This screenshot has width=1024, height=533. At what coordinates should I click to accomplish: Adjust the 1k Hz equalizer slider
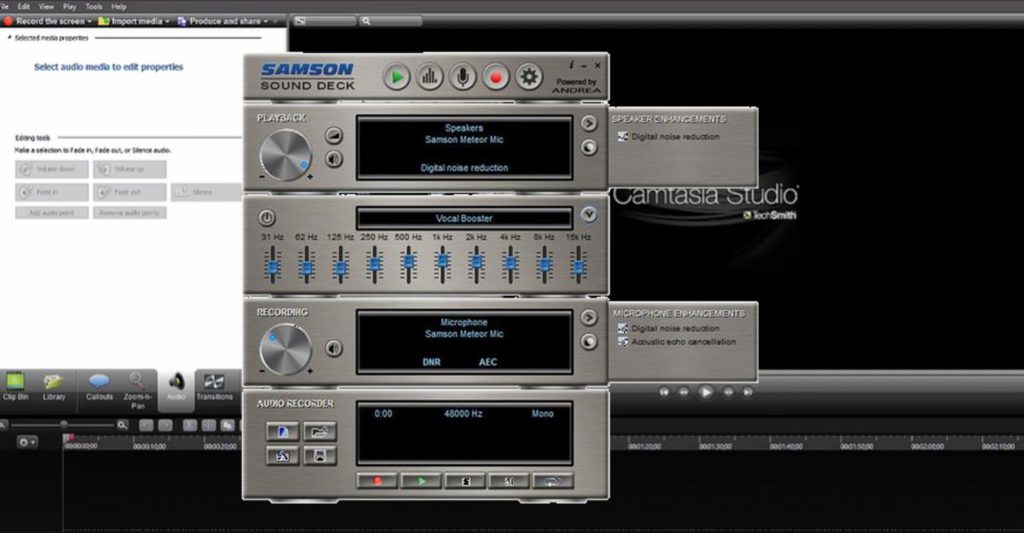[x=442, y=266]
